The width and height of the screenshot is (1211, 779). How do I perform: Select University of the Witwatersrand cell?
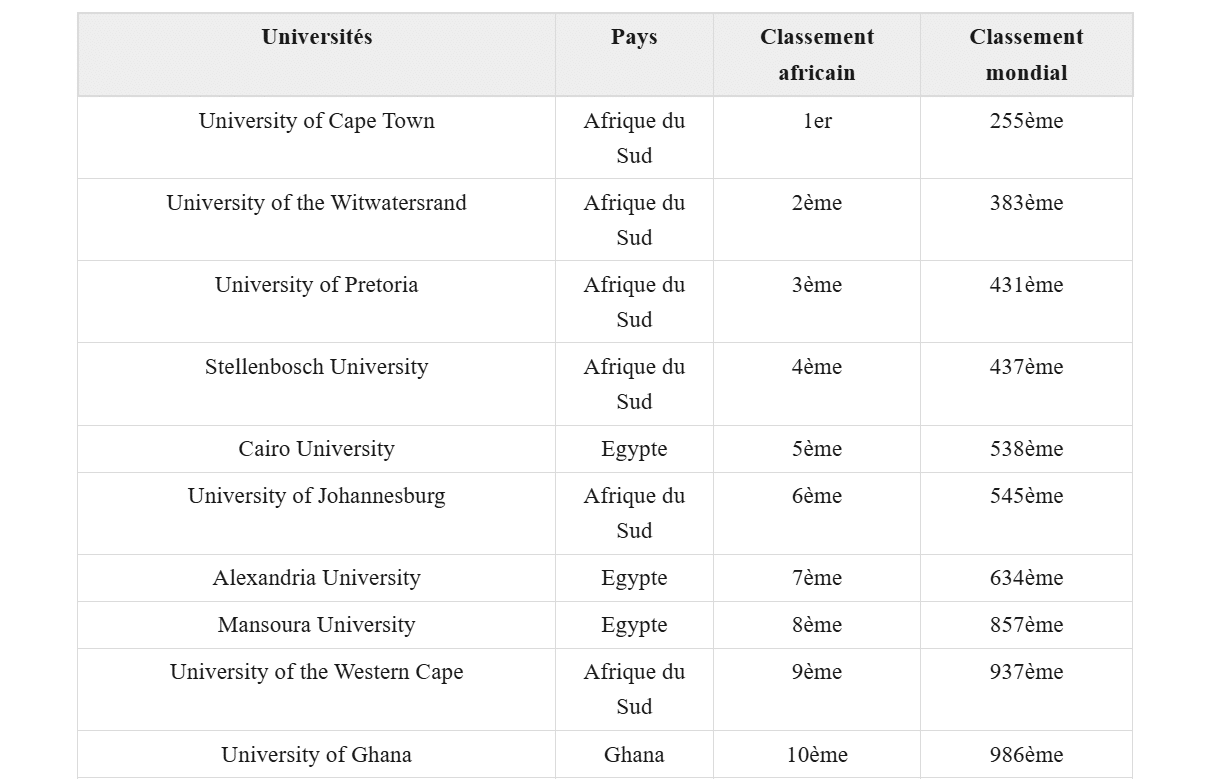coord(317,203)
